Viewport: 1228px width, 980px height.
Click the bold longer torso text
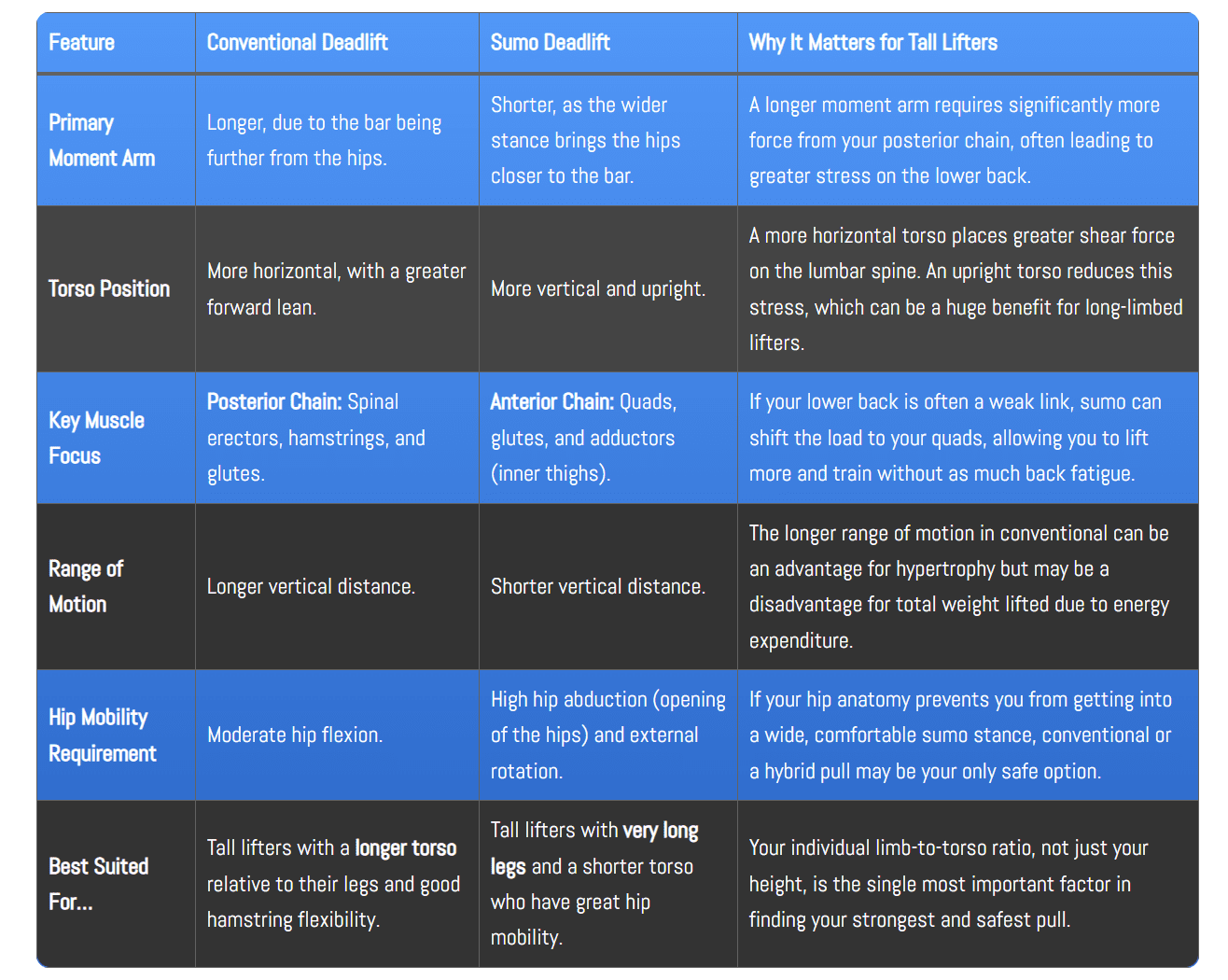click(405, 848)
